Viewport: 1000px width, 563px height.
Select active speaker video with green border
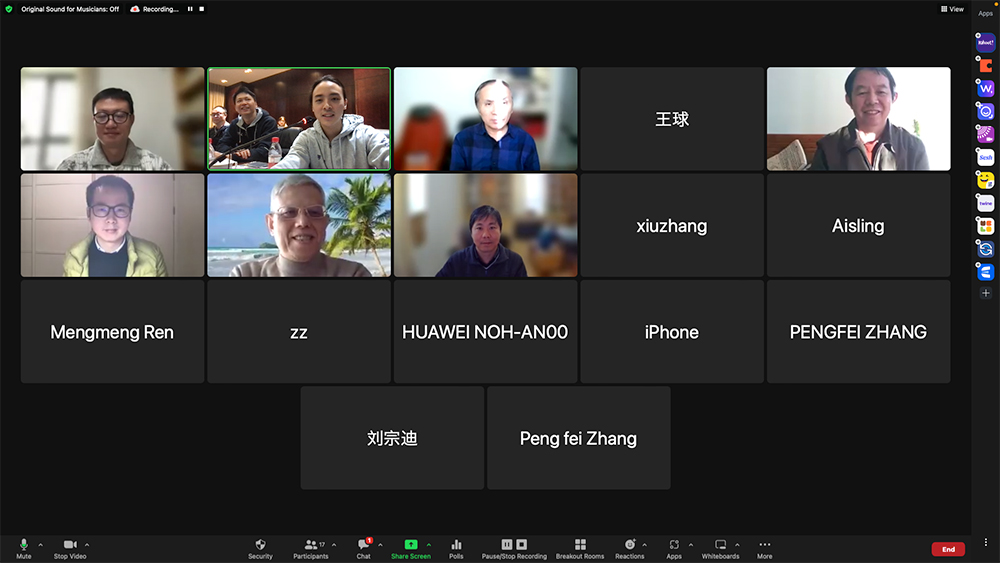(298, 119)
